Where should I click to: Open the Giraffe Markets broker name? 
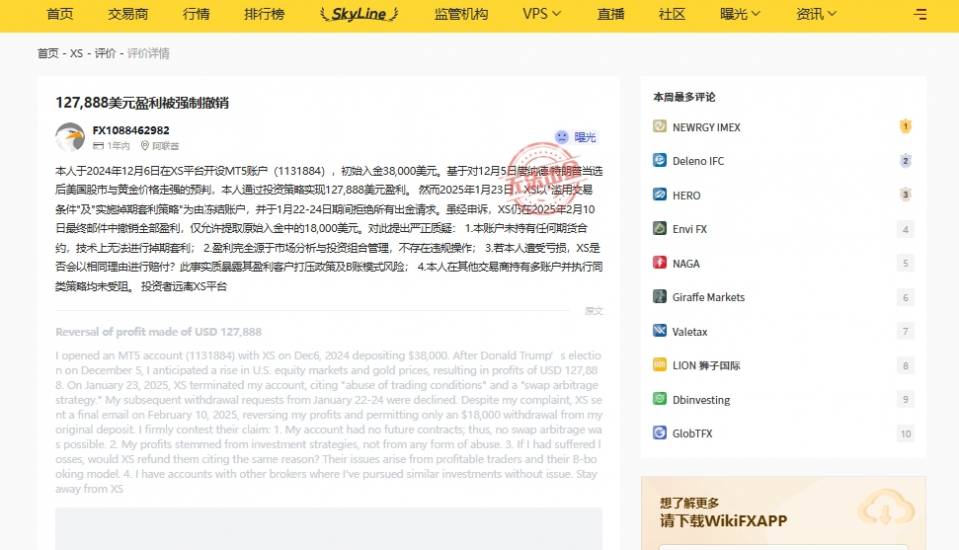point(708,297)
